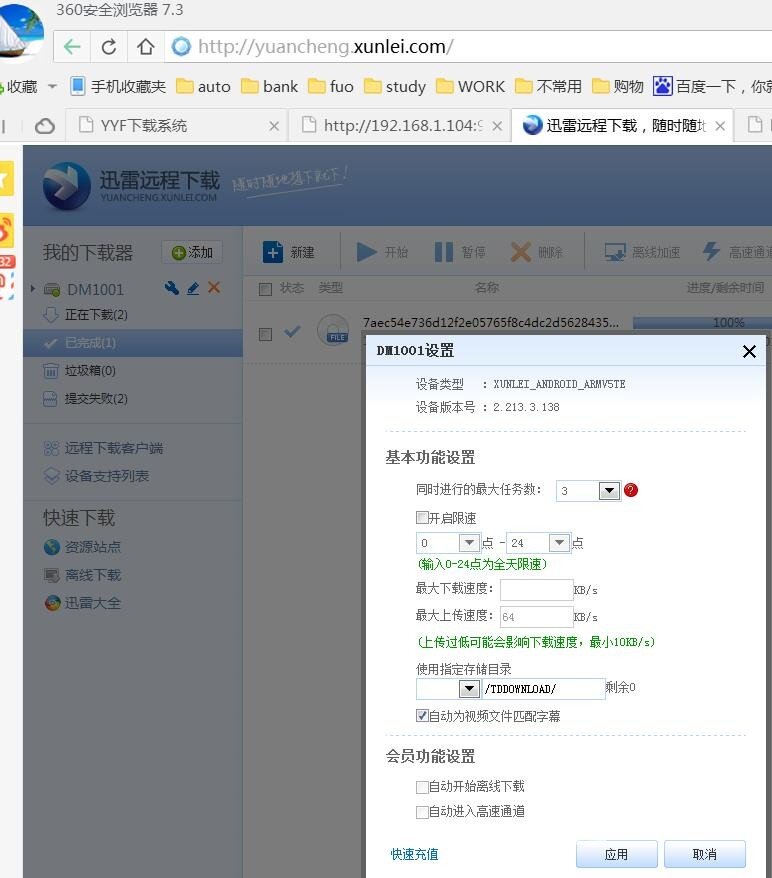772x878 pixels.
Task: Uncheck 自动为视频文件匹配字幕 checkbox
Action: point(422,716)
